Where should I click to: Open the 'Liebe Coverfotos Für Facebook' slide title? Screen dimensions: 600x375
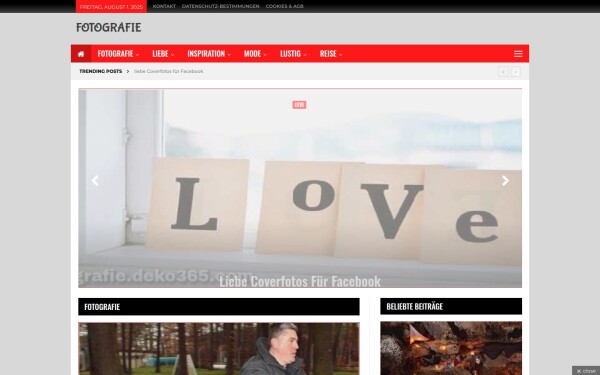point(300,281)
